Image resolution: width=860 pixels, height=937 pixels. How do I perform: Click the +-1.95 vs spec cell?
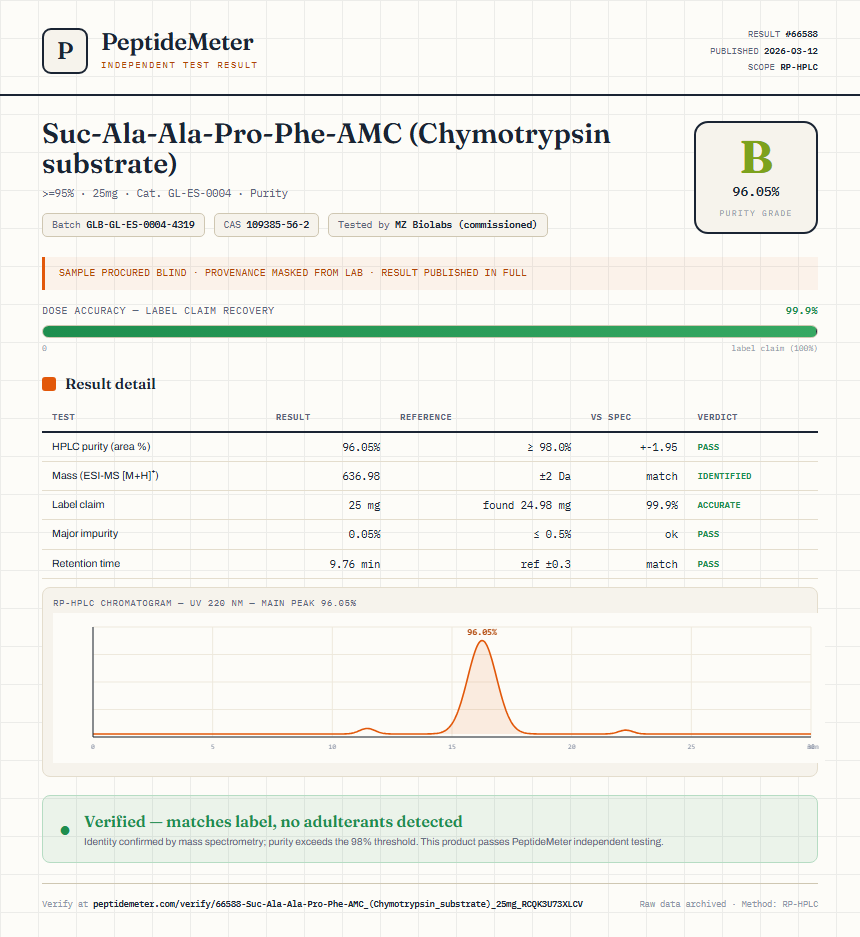click(x=659, y=447)
